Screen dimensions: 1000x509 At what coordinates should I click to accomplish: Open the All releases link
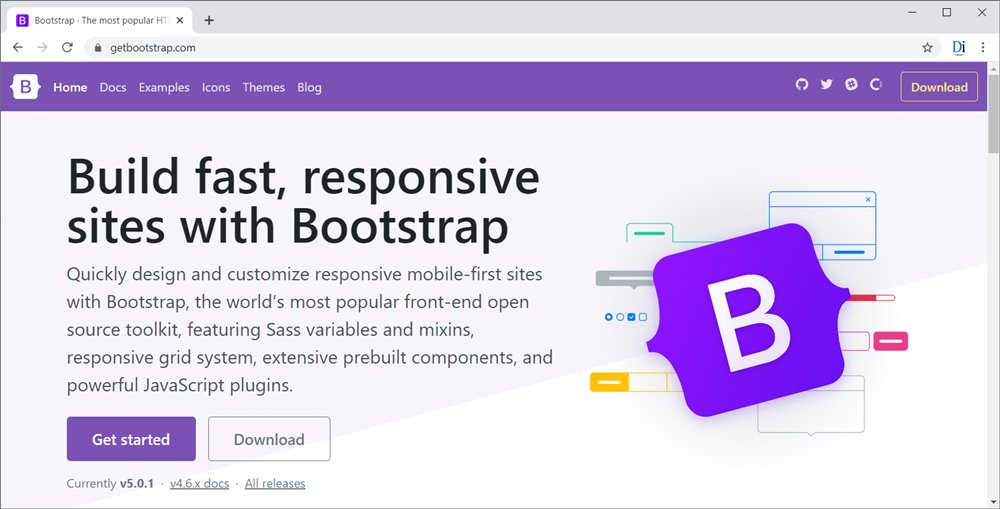click(x=275, y=483)
